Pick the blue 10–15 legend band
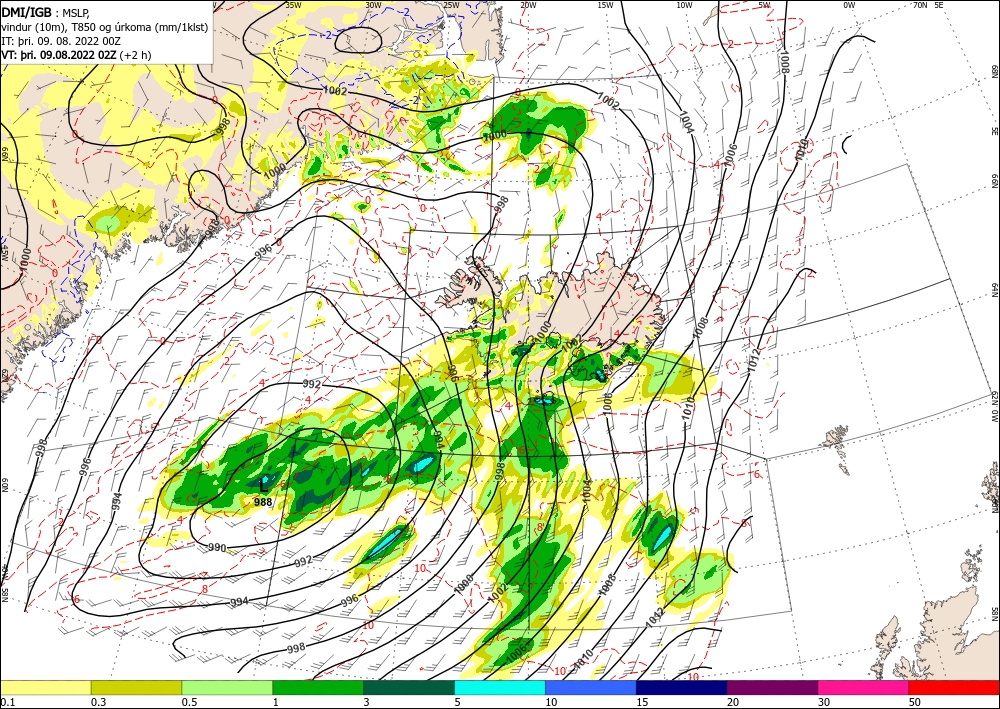The image size is (1000, 709). [x=591, y=687]
